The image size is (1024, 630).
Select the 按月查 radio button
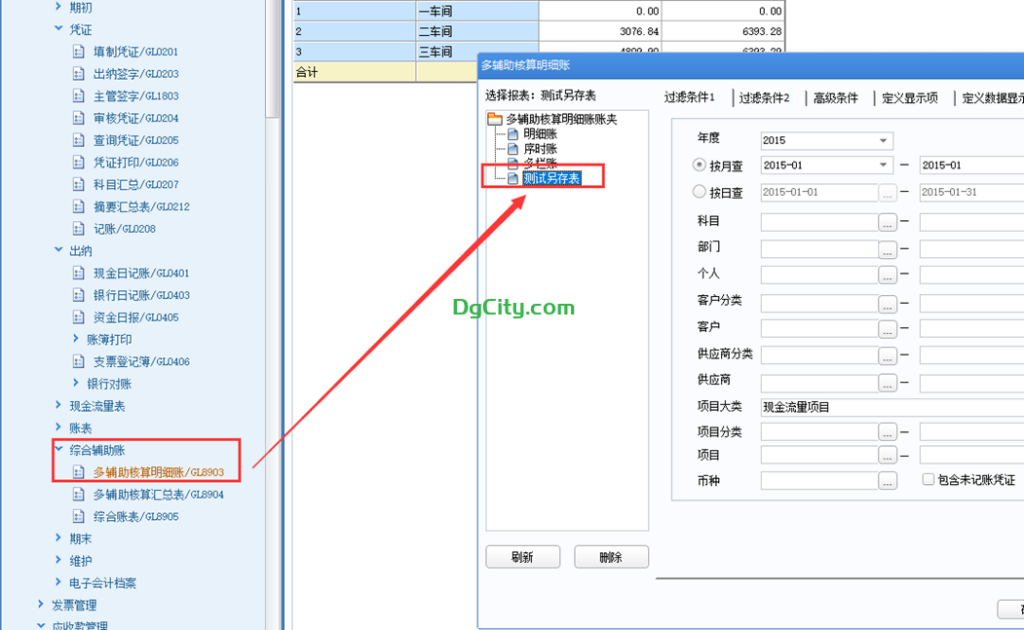coord(699,165)
